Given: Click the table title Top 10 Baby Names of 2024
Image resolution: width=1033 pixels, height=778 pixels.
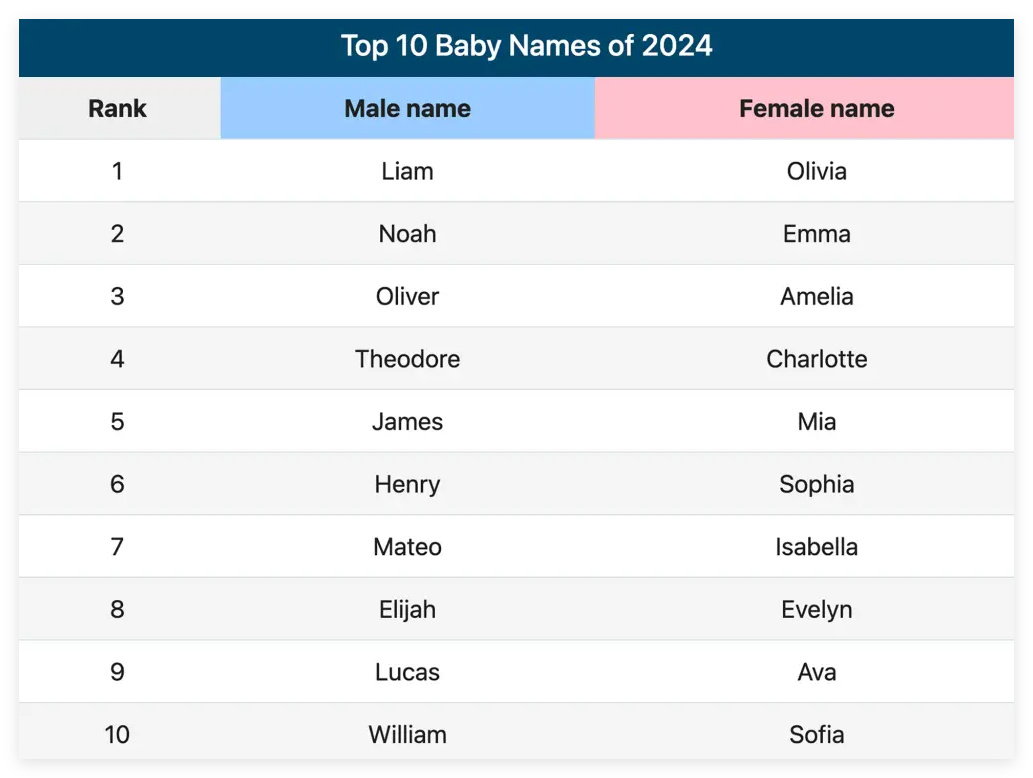Looking at the screenshot, I should click(526, 46).
